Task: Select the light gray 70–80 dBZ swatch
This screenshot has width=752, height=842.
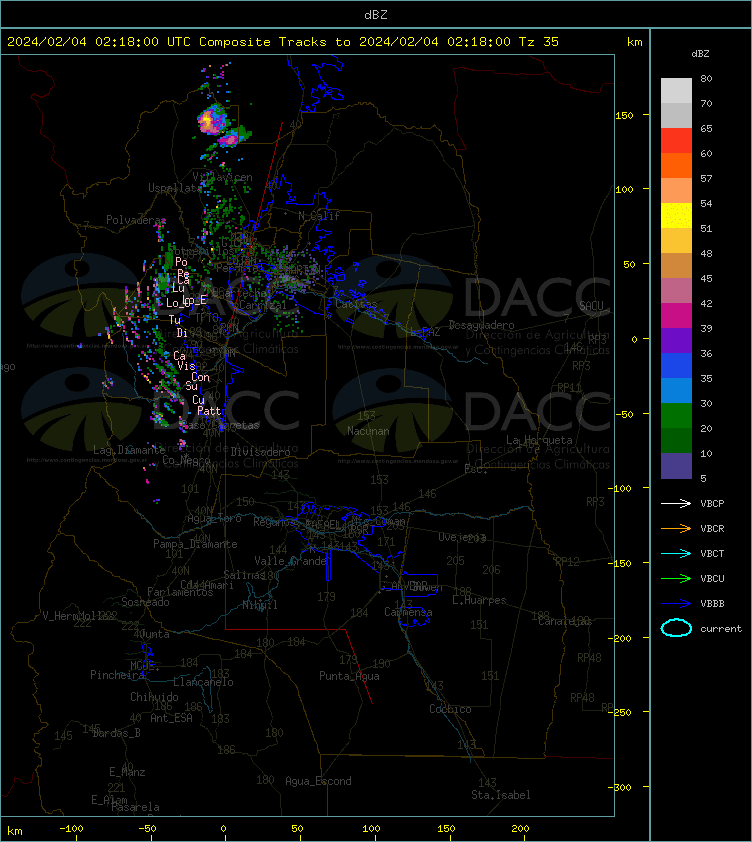Action: point(676,90)
